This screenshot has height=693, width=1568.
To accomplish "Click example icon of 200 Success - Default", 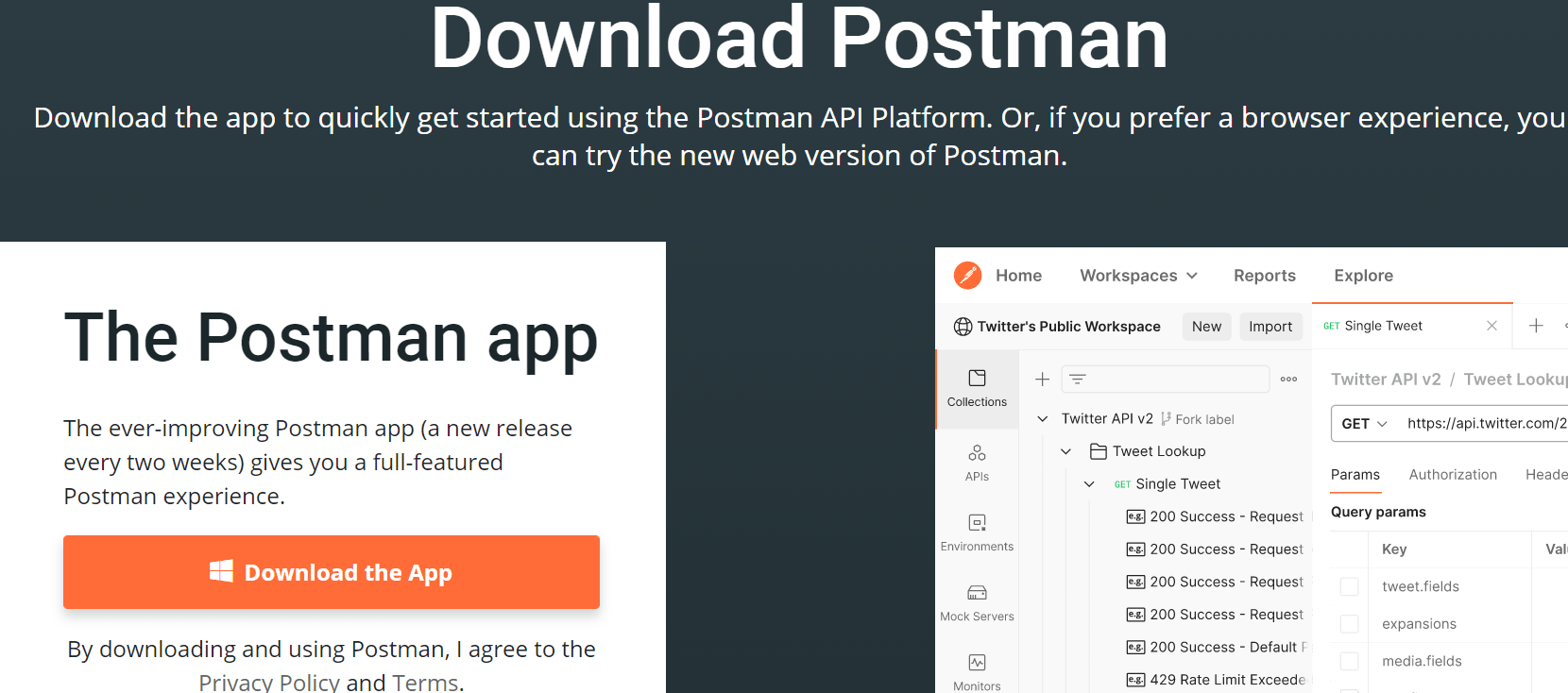I will pos(1135,647).
